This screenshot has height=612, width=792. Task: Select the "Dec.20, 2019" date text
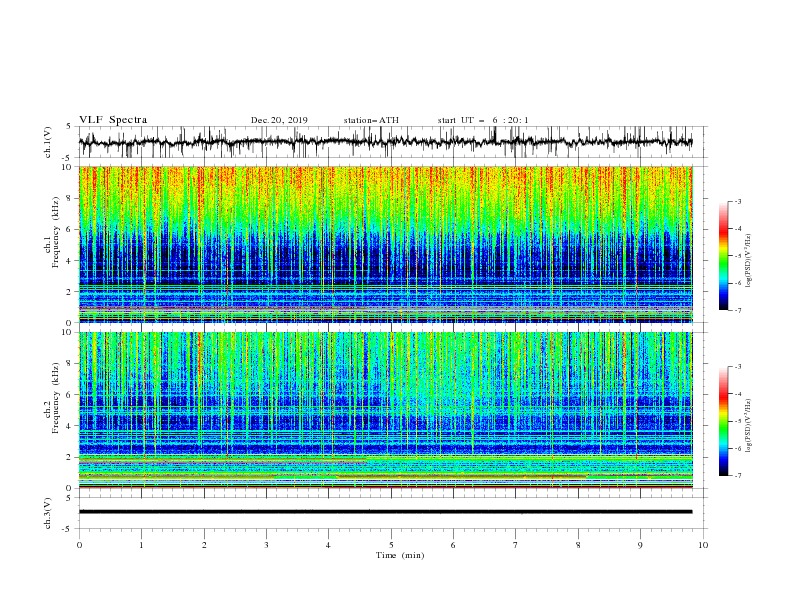pyautogui.click(x=279, y=120)
